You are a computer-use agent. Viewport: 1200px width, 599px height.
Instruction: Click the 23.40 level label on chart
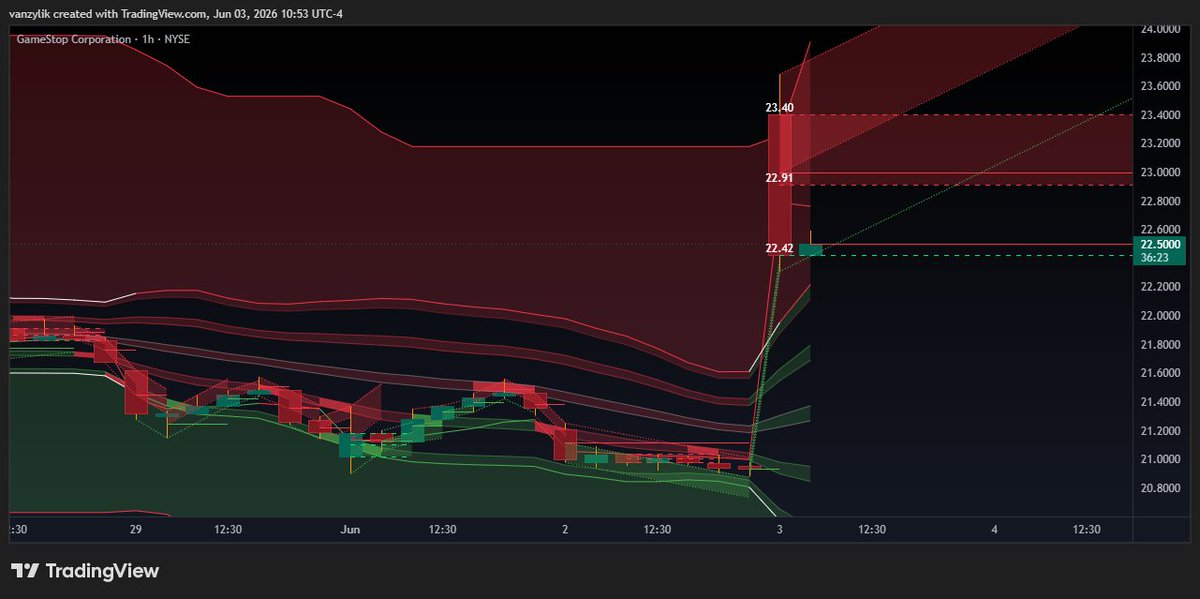(x=779, y=107)
